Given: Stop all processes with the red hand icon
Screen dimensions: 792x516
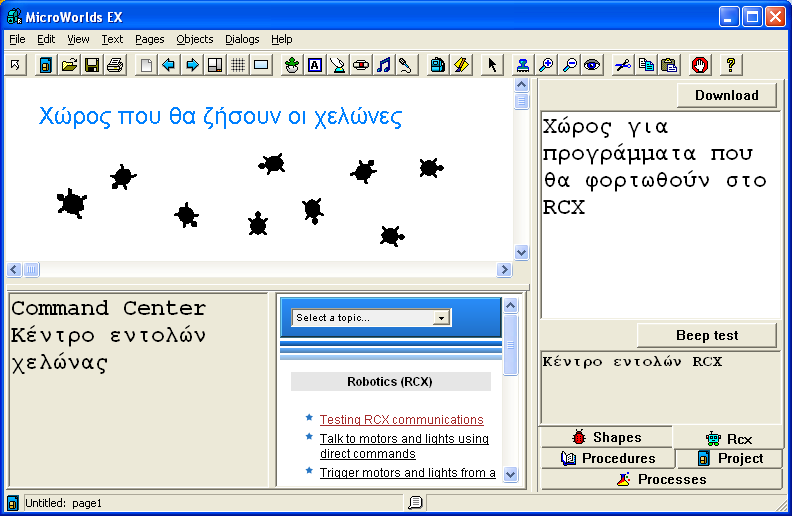Looking at the screenshot, I should pos(700,65).
